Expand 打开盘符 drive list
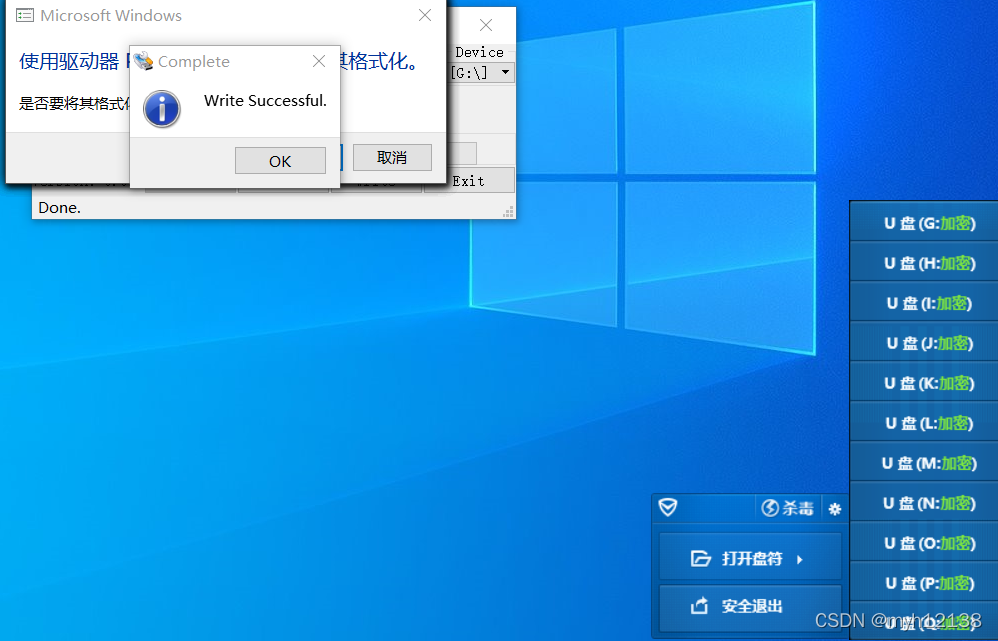The width and height of the screenshot is (998, 641). pyautogui.click(x=750, y=558)
